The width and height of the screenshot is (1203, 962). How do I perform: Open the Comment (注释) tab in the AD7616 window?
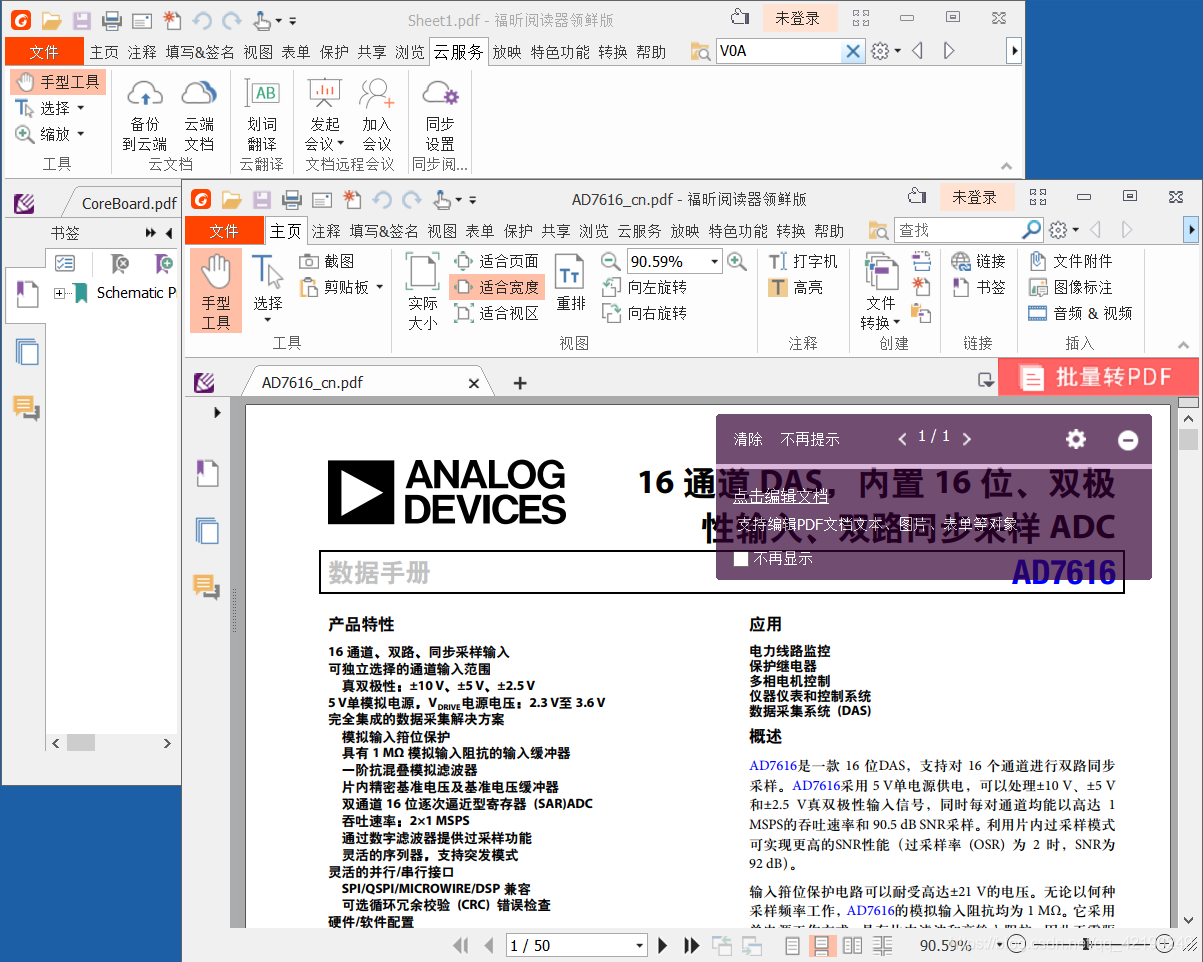point(326,231)
